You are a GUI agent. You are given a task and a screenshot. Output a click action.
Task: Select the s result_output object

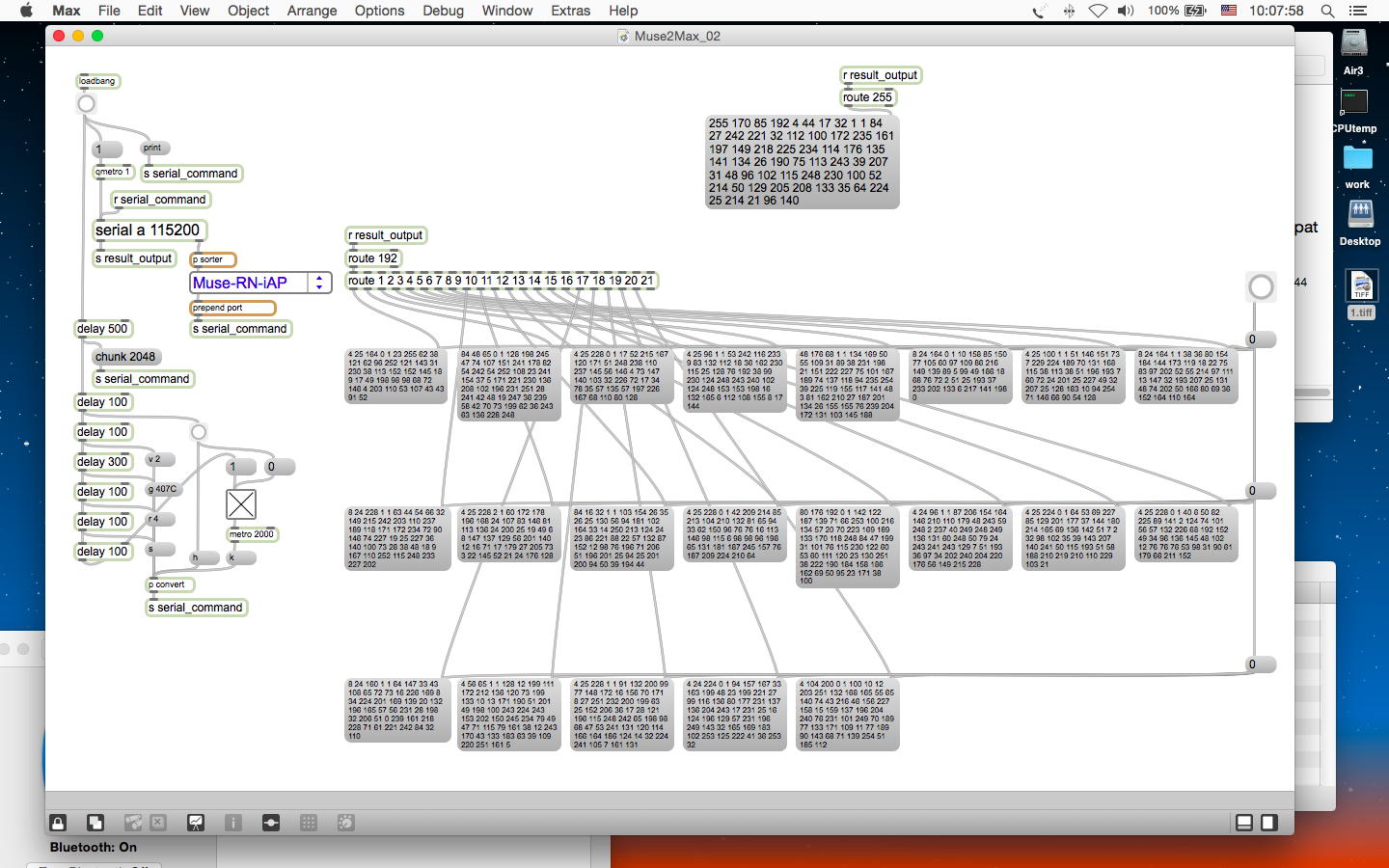134,258
